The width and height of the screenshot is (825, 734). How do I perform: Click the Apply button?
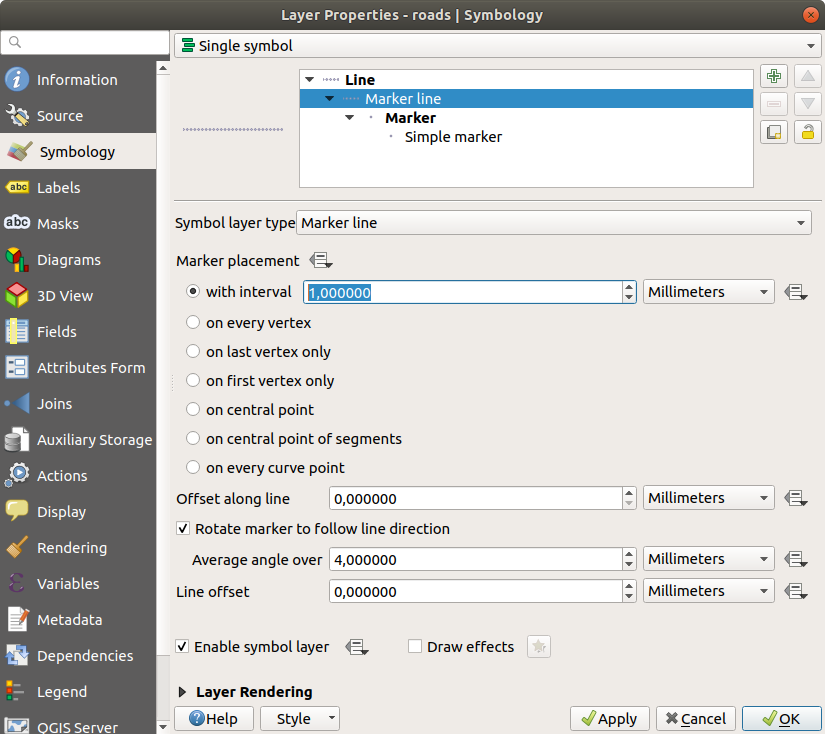pos(609,718)
